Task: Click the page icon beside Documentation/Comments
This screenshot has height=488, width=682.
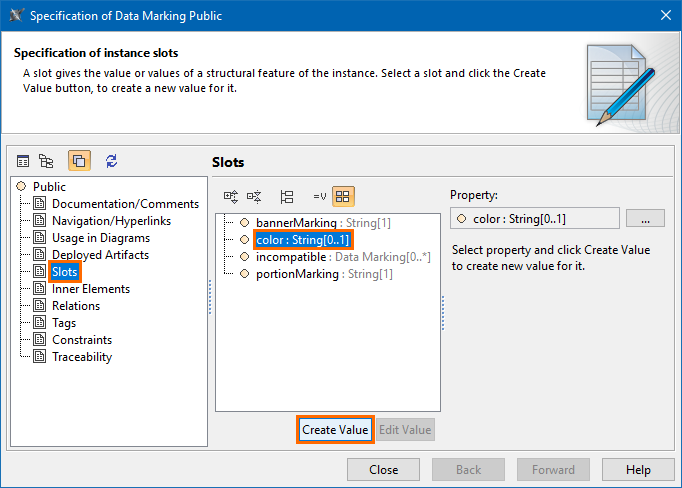Action: [40, 203]
